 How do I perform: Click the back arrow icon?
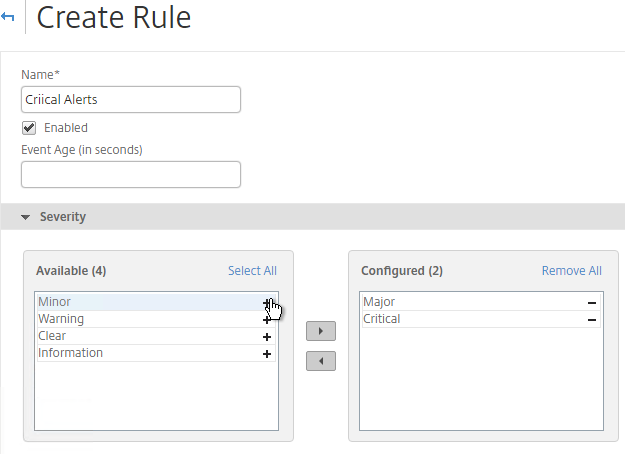[x=7, y=17]
